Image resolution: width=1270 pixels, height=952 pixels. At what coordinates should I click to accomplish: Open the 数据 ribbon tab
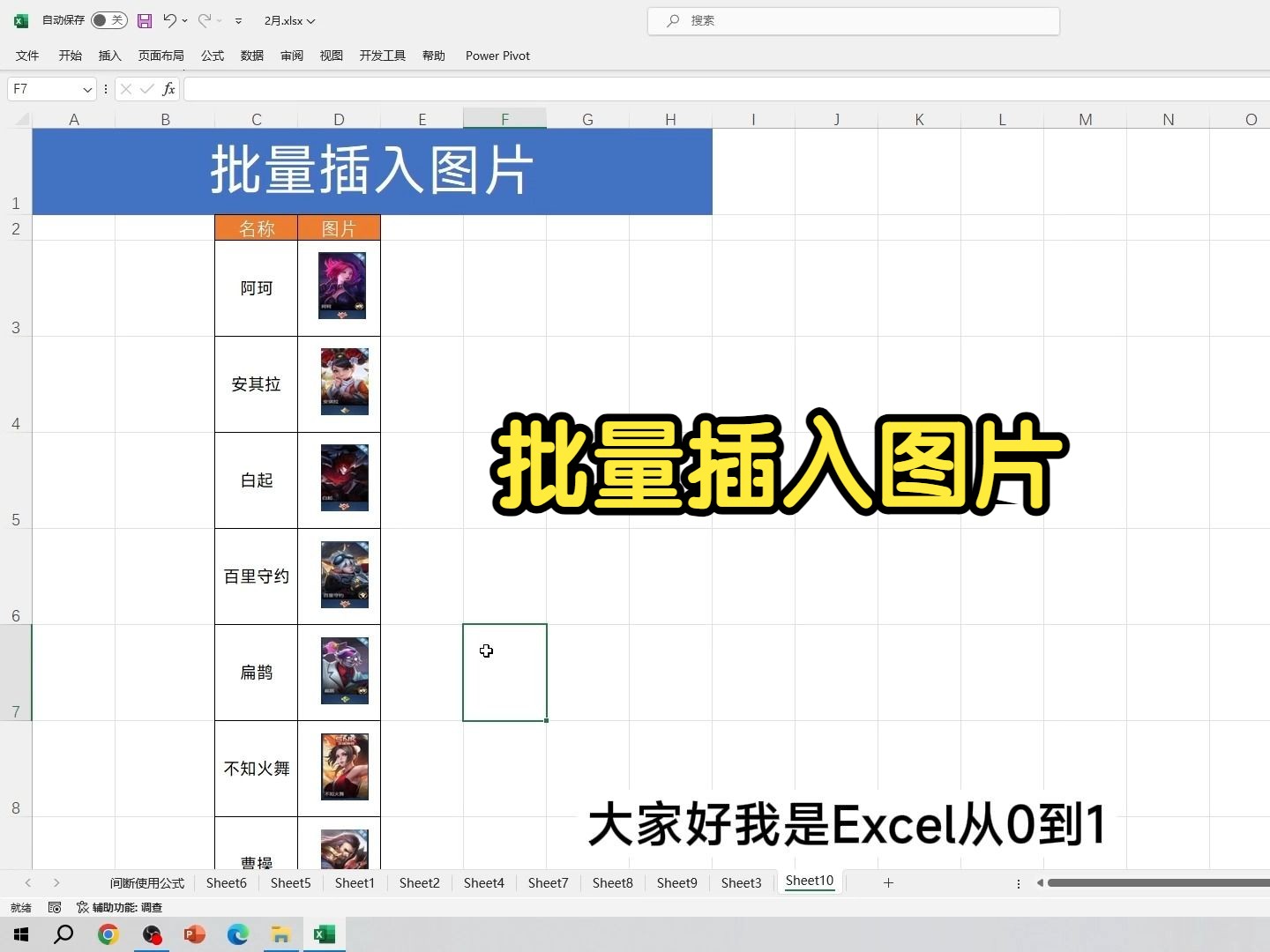[x=252, y=56]
